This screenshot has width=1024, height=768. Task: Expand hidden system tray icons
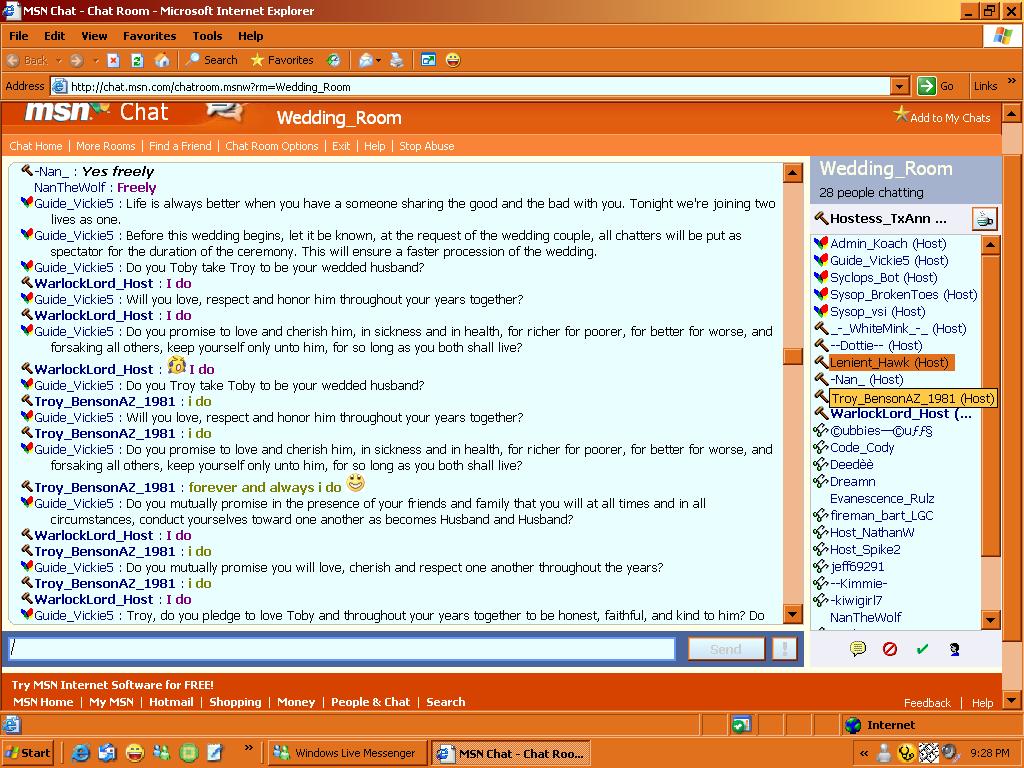pyautogui.click(x=864, y=753)
